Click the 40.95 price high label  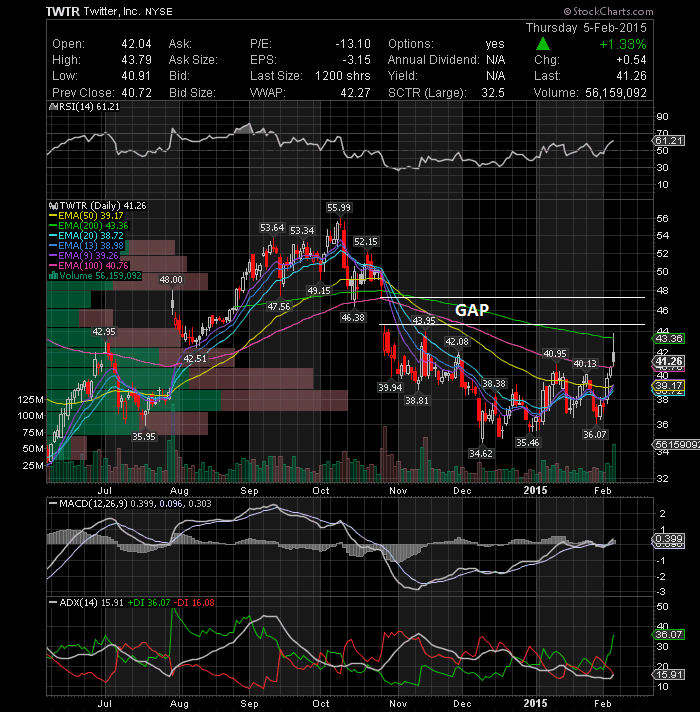pos(555,353)
